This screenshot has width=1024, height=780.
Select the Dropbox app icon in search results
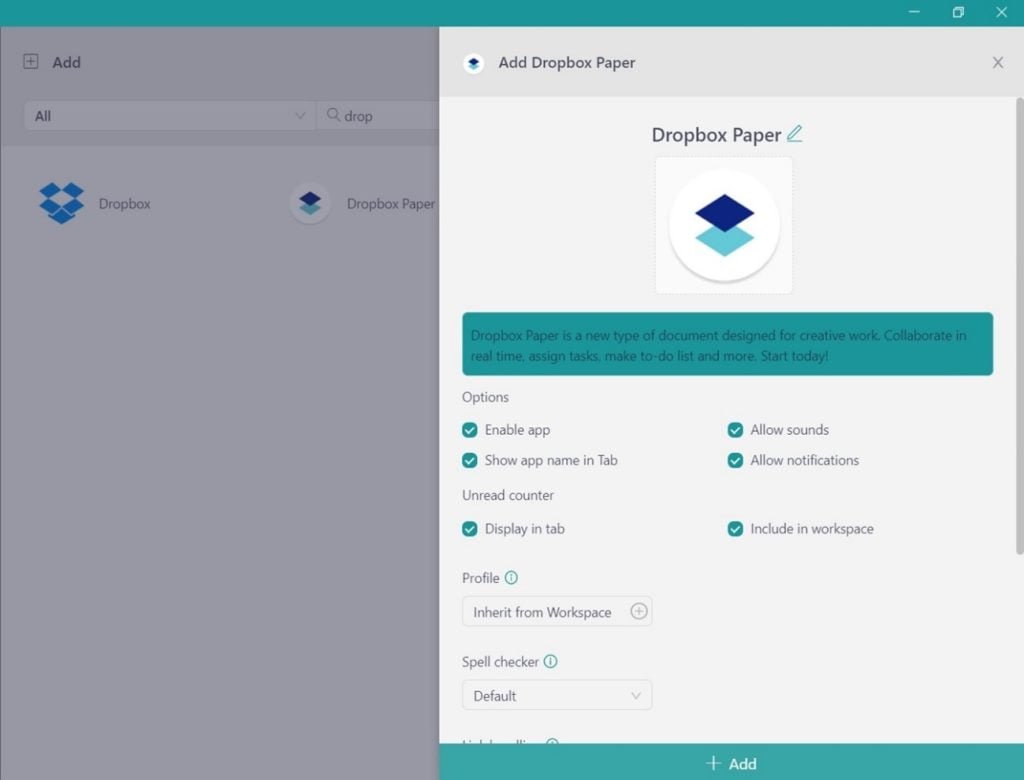coord(62,203)
